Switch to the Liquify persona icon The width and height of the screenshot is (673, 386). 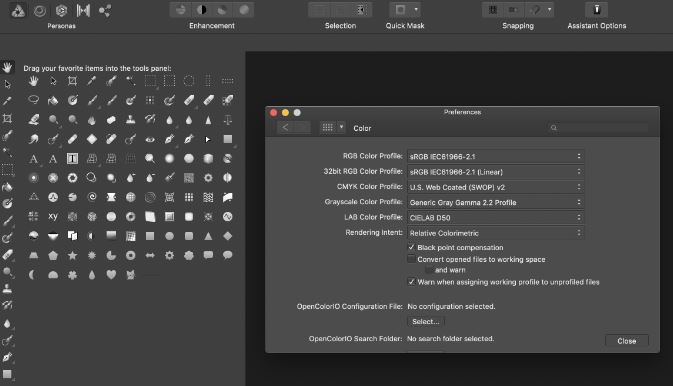pos(39,10)
